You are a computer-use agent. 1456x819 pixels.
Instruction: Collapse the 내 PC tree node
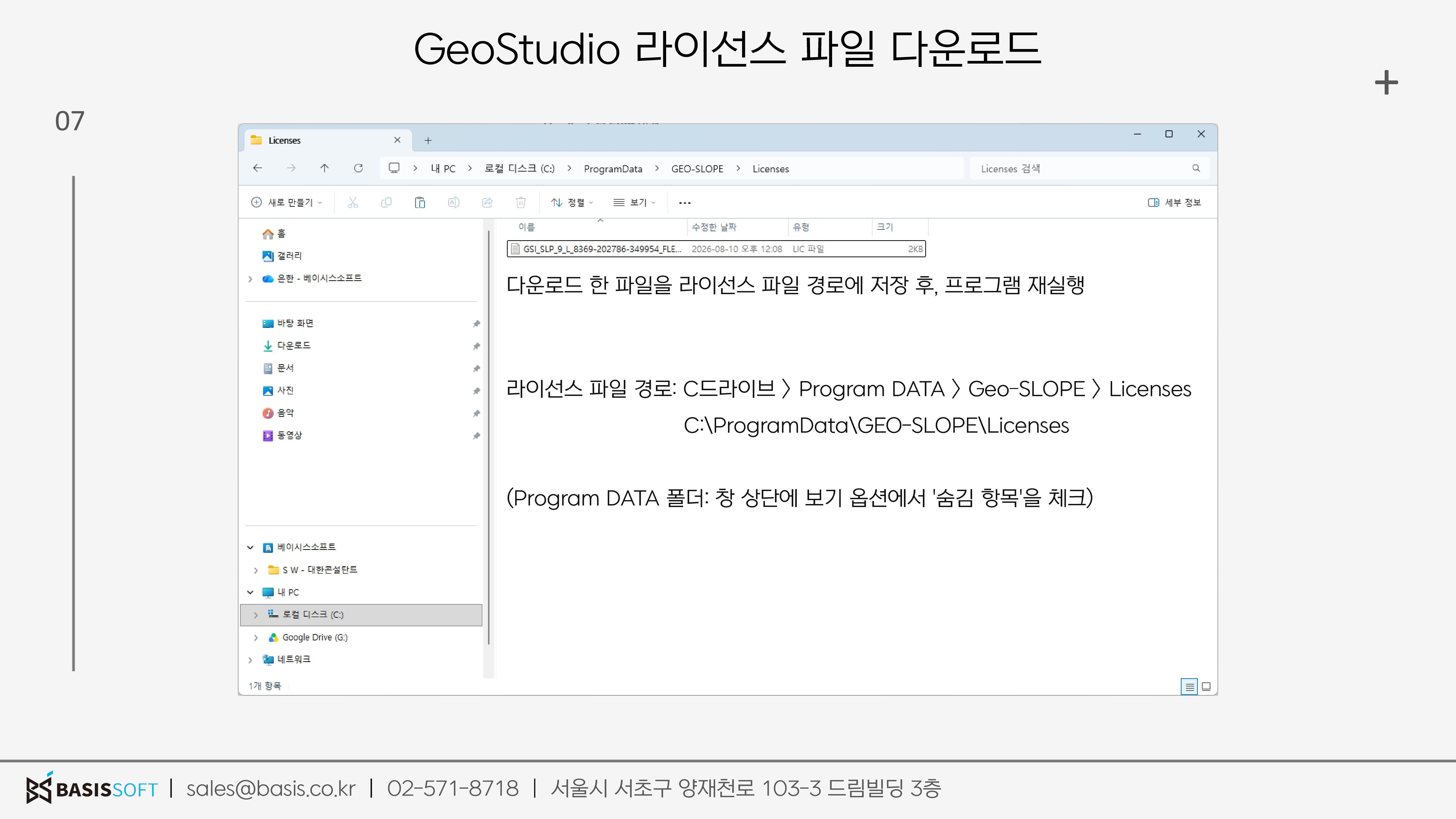pyautogui.click(x=250, y=592)
